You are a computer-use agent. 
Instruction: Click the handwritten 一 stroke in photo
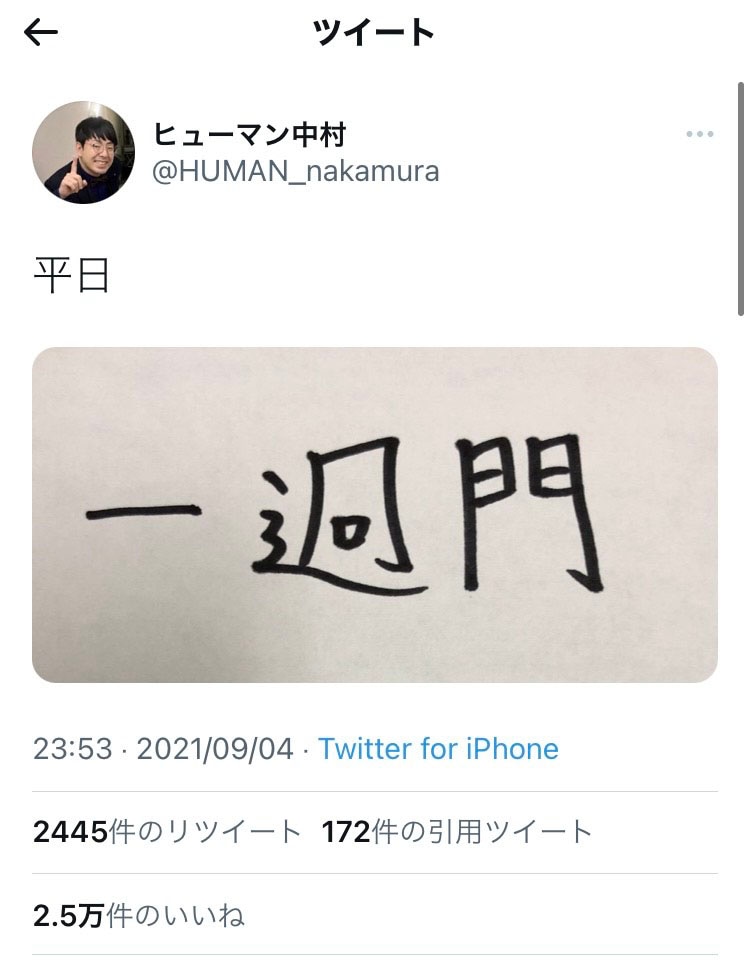[x=143, y=514]
